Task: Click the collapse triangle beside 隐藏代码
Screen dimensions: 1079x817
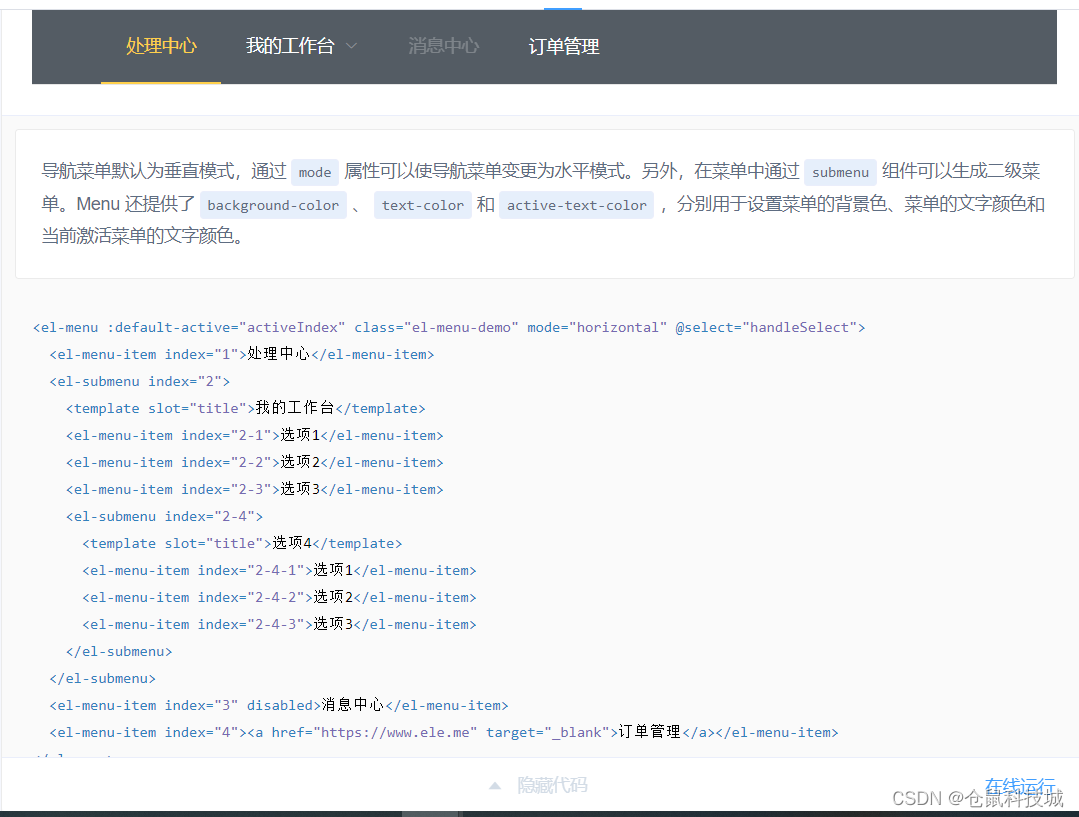Action: click(495, 785)
